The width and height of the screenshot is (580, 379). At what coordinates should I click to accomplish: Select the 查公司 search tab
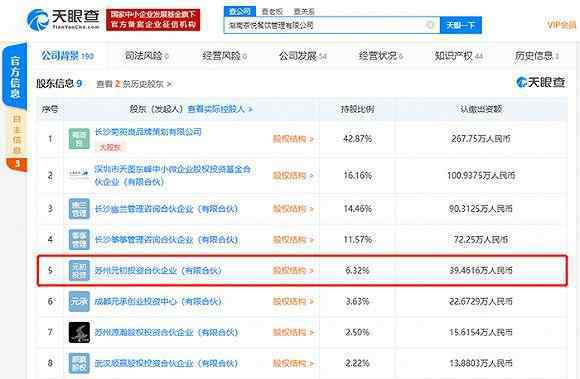(x=240, y=11)
